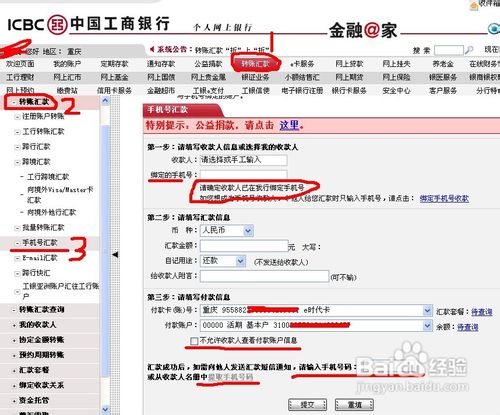Check 不允许收款人查看付款账户信息 checkbox
Image resolution: width=500 pixels, height=415 pixels.
click(194, 341)
